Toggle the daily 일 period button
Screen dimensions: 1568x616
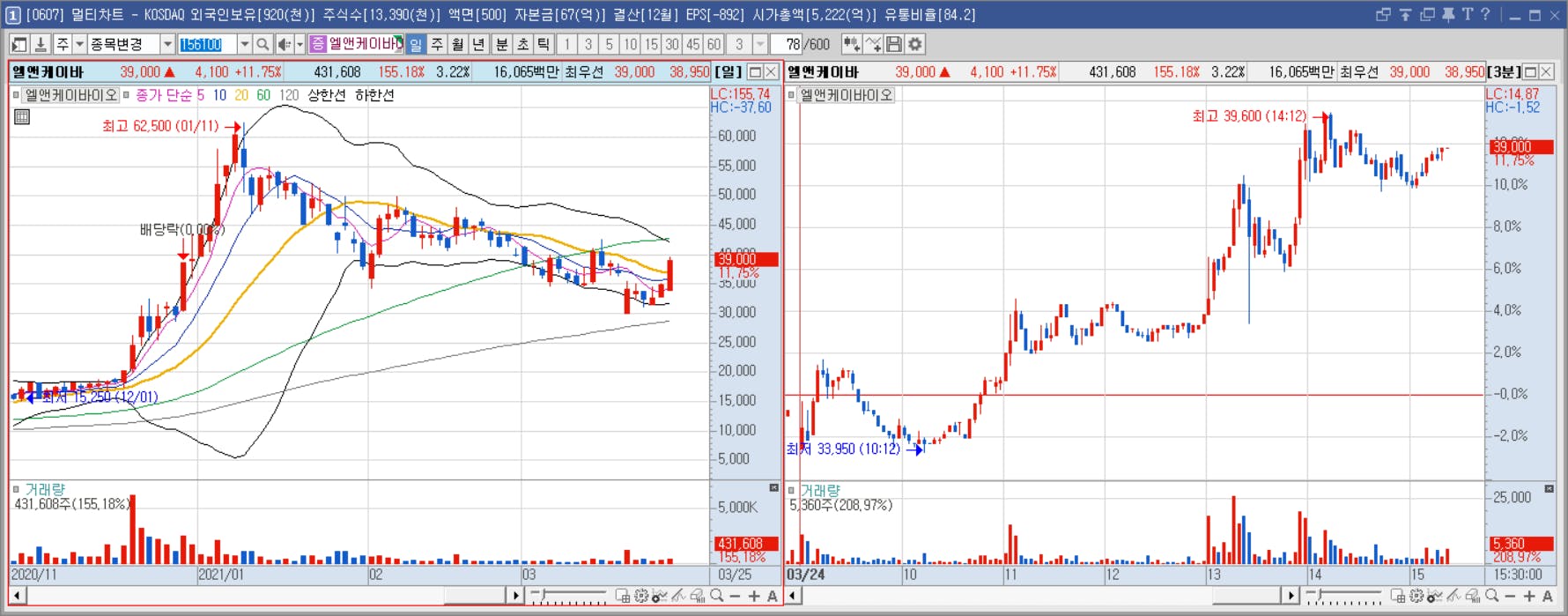[416, 44]
